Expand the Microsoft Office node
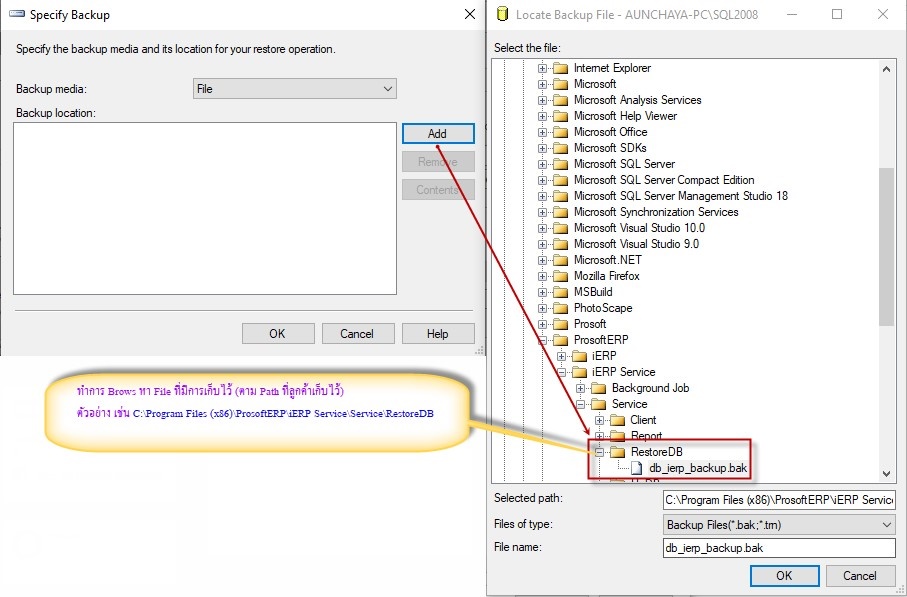Screen dimensions: 907x597 click(x=542, y=132)
